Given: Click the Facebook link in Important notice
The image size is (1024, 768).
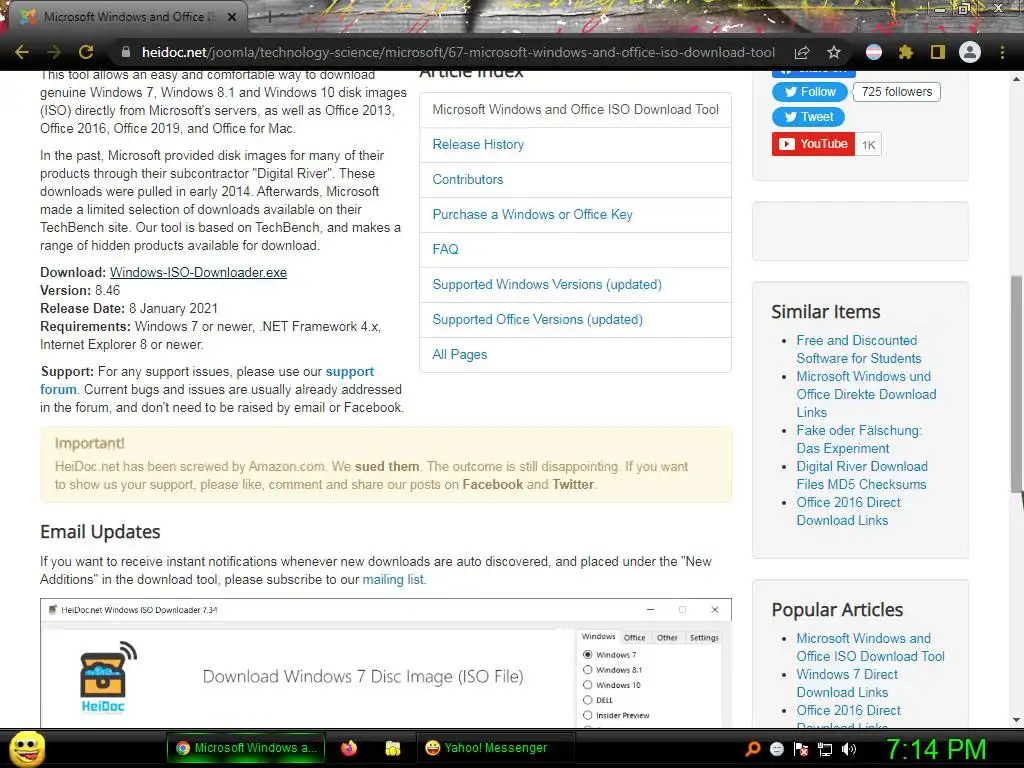Looking at the screenshot, I should click(492, 485).
